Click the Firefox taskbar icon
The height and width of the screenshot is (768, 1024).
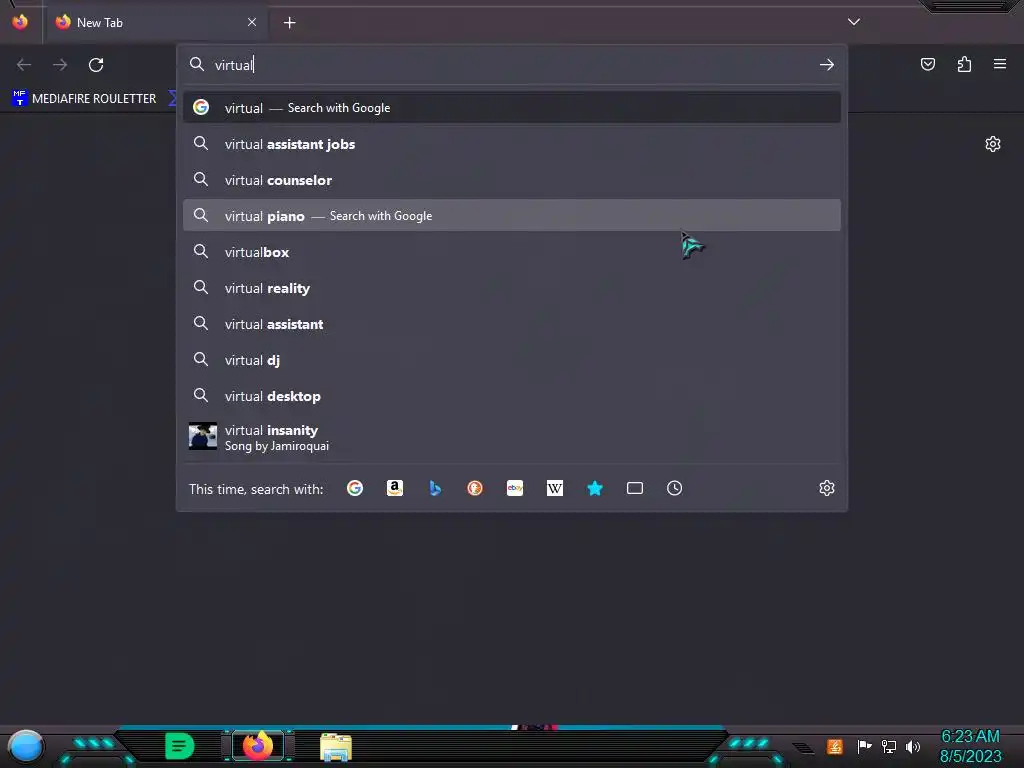click(258, 746)
